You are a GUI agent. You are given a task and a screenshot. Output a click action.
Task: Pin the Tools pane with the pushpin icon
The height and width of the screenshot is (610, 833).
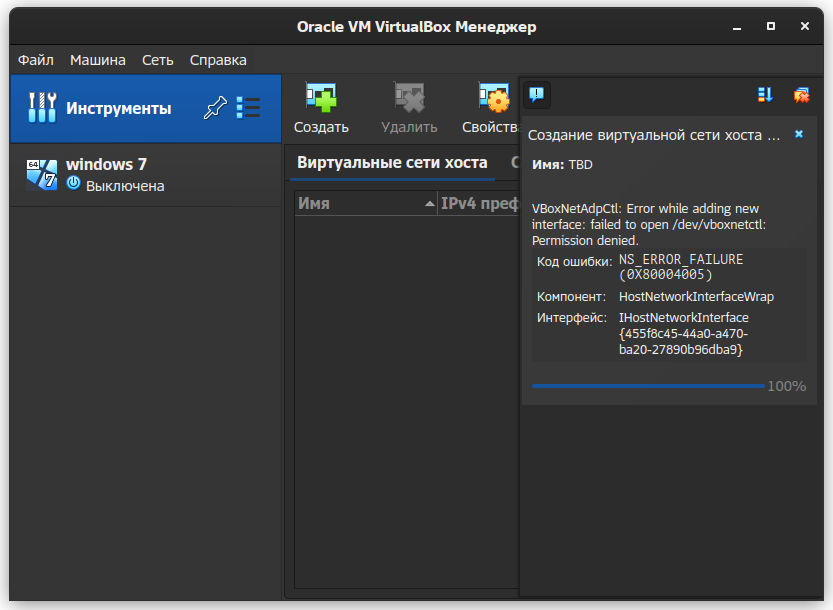pos(214,108)
